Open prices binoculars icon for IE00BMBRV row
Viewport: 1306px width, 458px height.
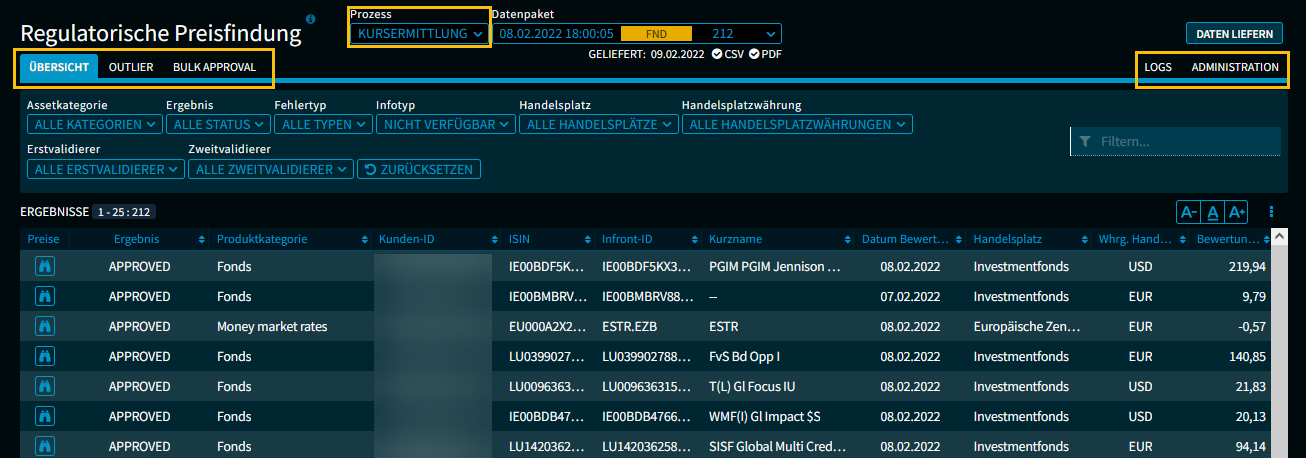[x=45, y=297]
